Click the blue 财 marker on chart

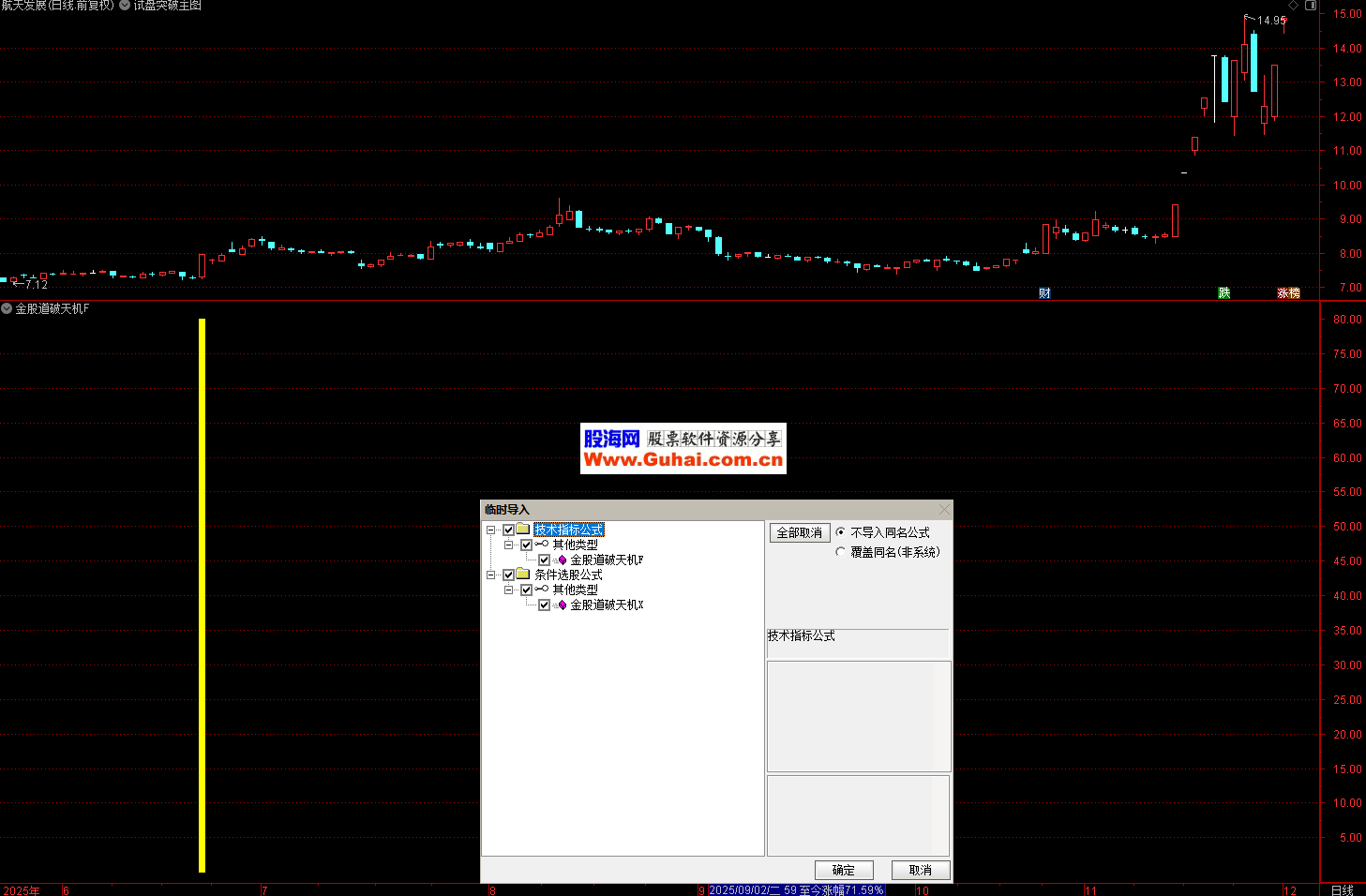[x=1044, y=293]
